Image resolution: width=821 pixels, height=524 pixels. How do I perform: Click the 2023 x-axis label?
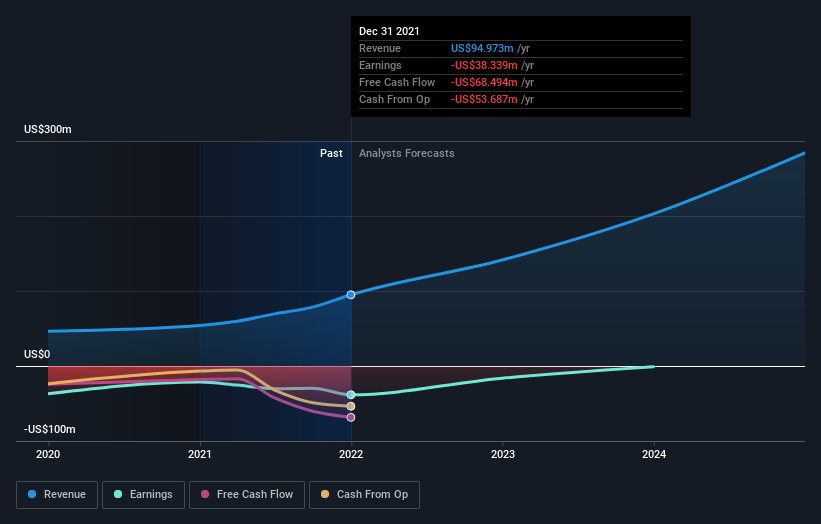click(x=503, y=454)
